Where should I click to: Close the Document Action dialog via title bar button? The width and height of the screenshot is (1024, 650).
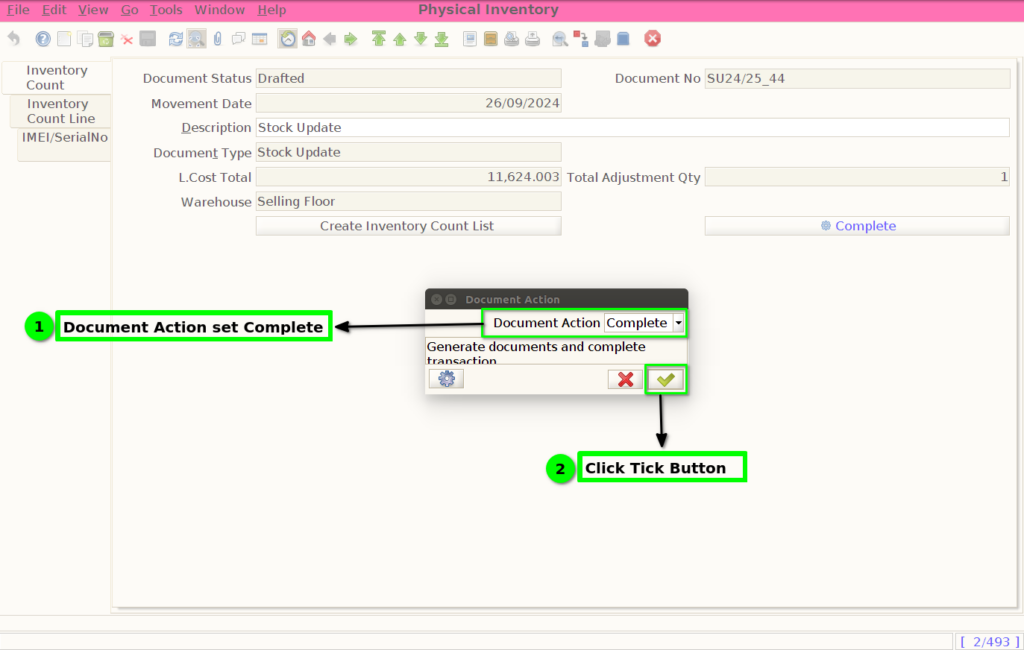[437, 299]
